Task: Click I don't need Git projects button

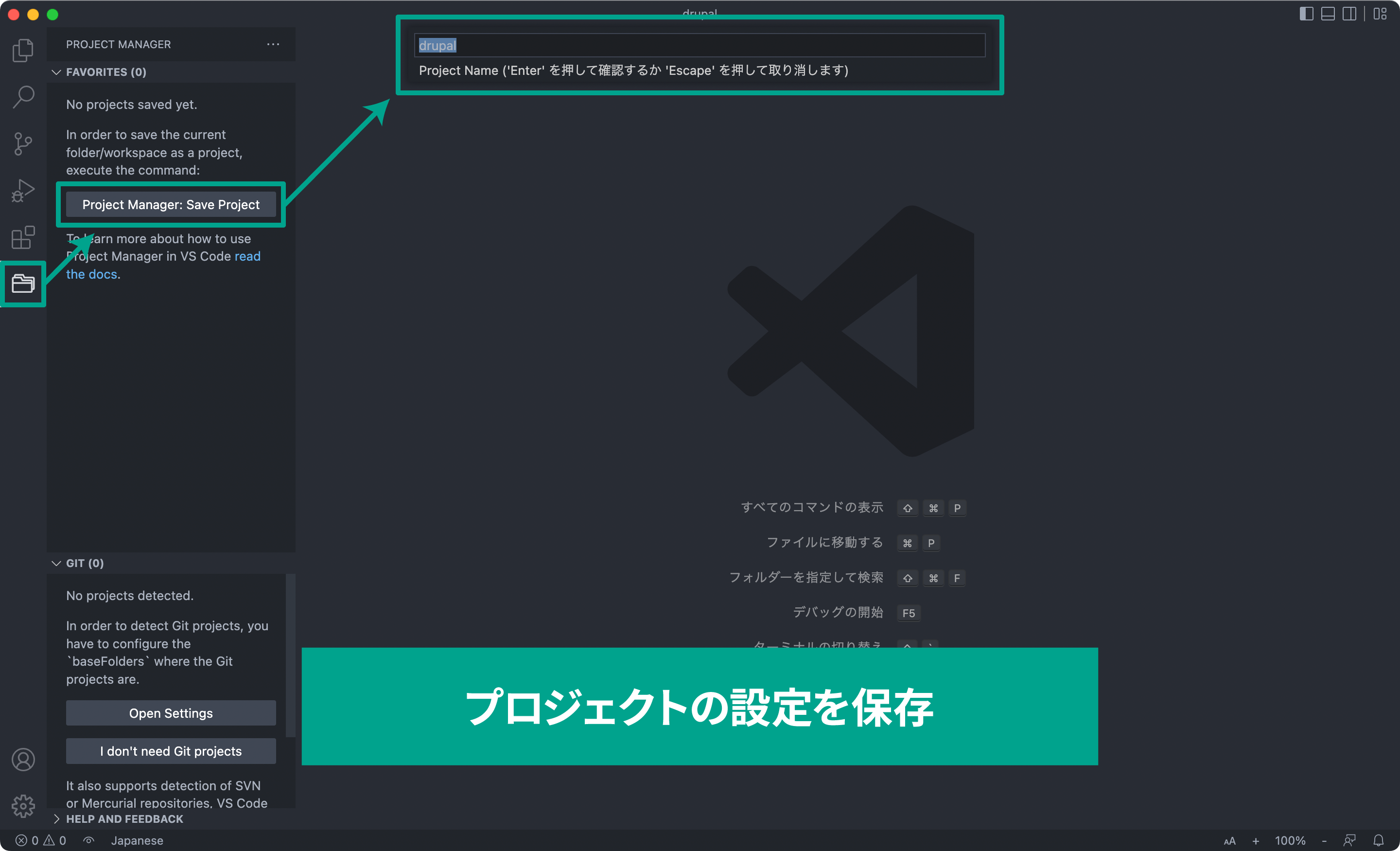Action: point(171,751)
